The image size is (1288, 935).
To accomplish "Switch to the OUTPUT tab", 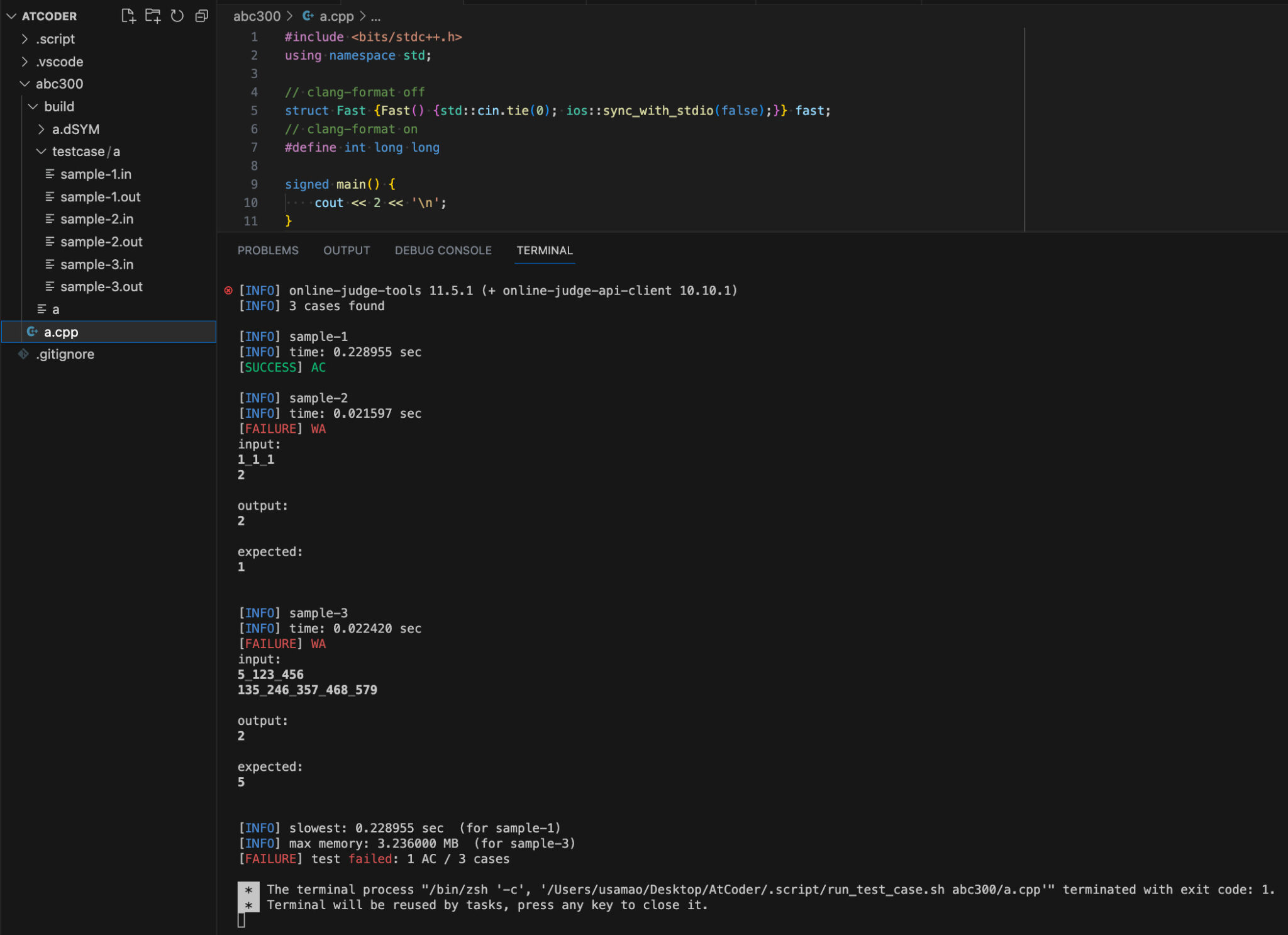I will pyautogui.click(x=346, y=250).
